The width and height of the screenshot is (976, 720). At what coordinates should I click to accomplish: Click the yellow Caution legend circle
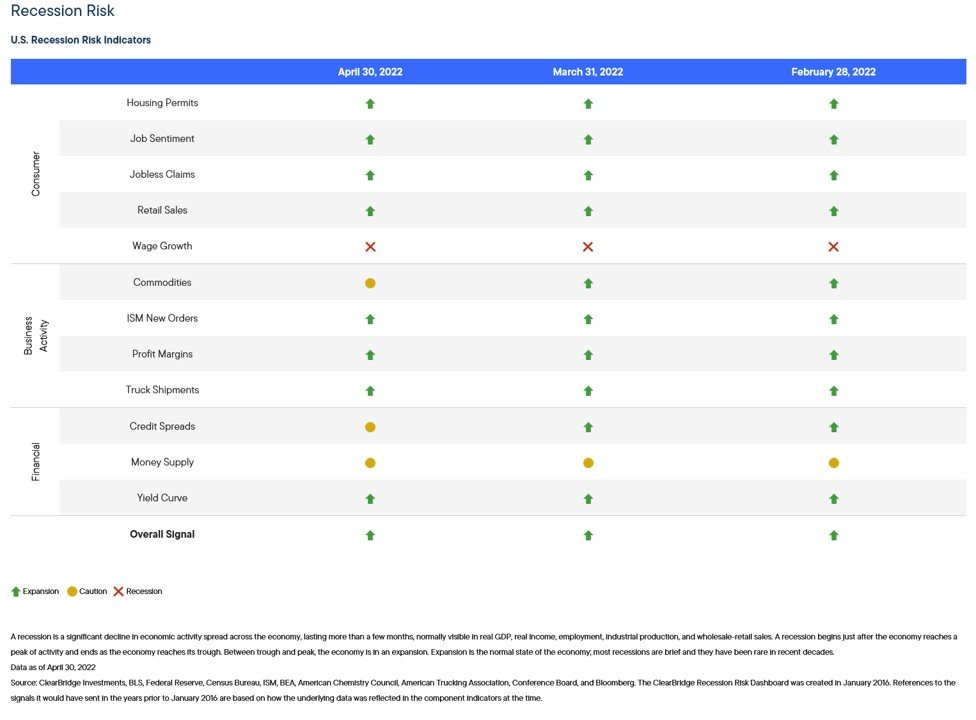(x=72, y=591)
